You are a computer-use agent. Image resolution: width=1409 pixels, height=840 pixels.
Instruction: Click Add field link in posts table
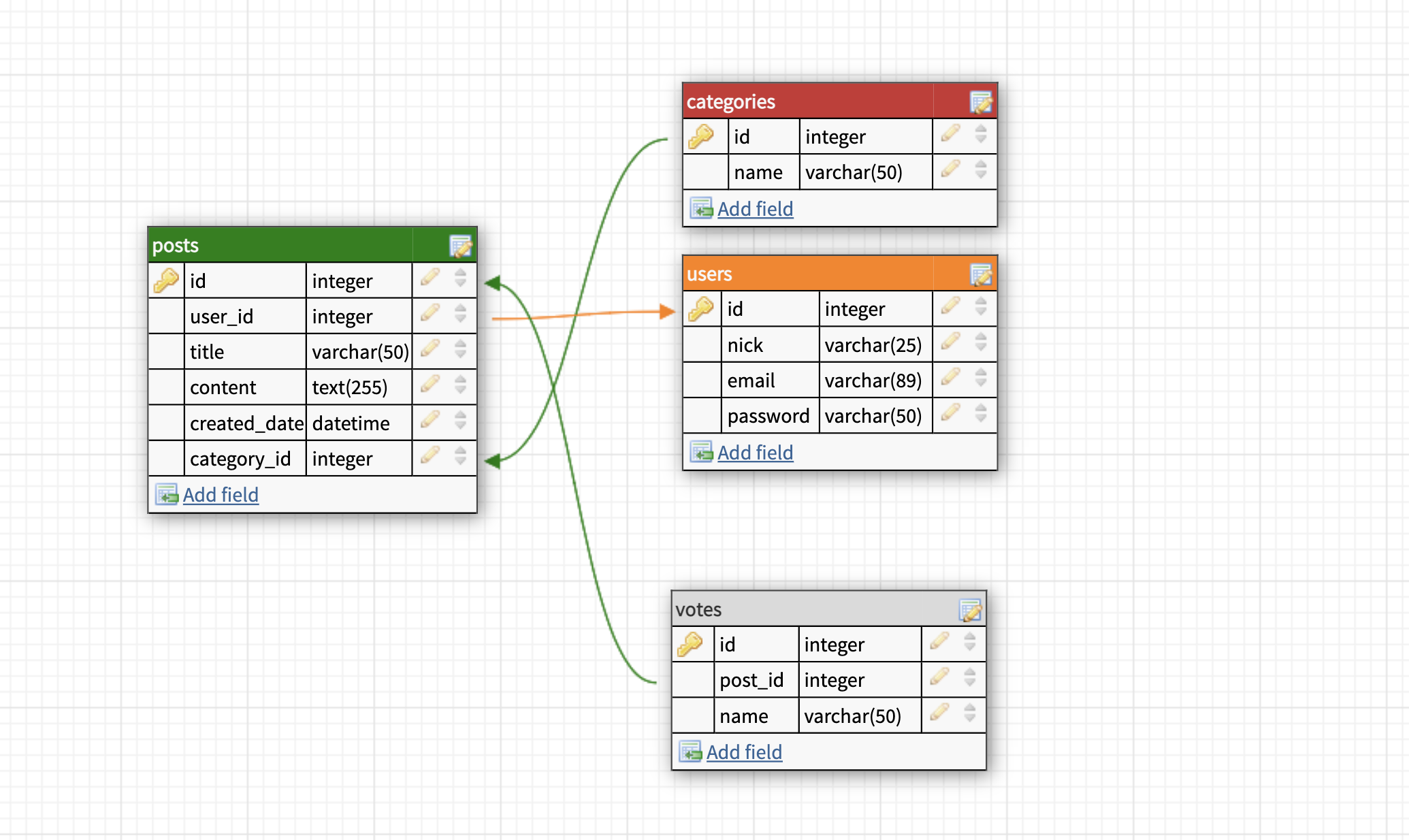pyautogui.click(x=221, y=495)
